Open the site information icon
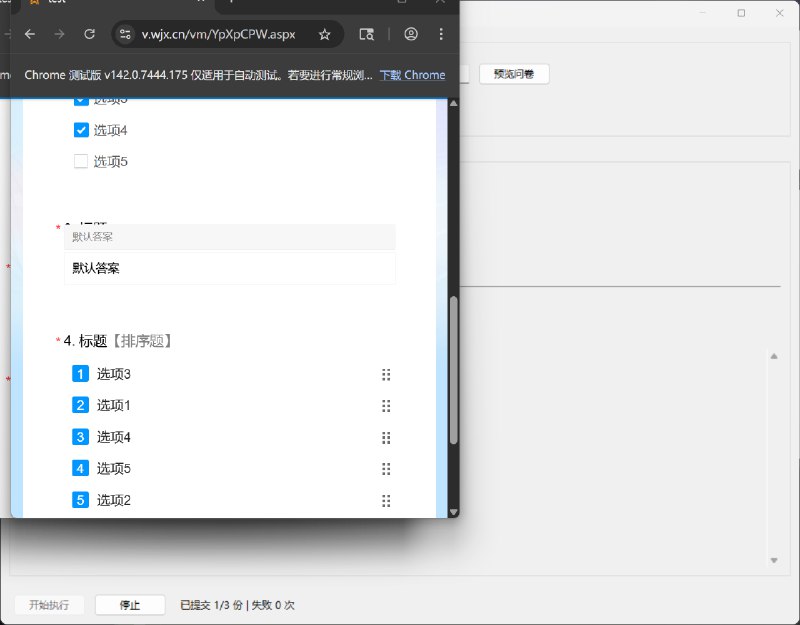The width and height of the screenshot is (800, 625). tap(125, 34)
